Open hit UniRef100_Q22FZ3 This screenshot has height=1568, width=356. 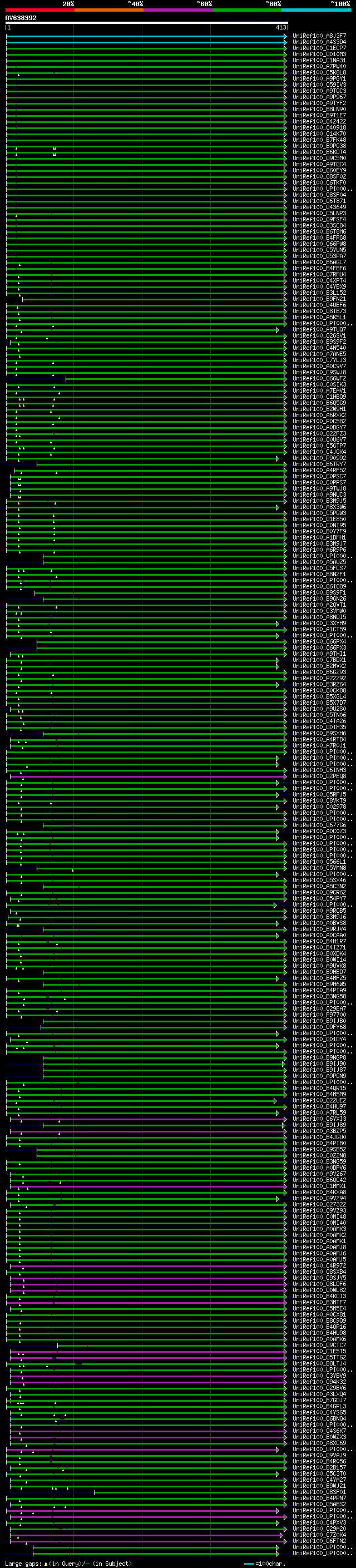(x=319, y=433)
